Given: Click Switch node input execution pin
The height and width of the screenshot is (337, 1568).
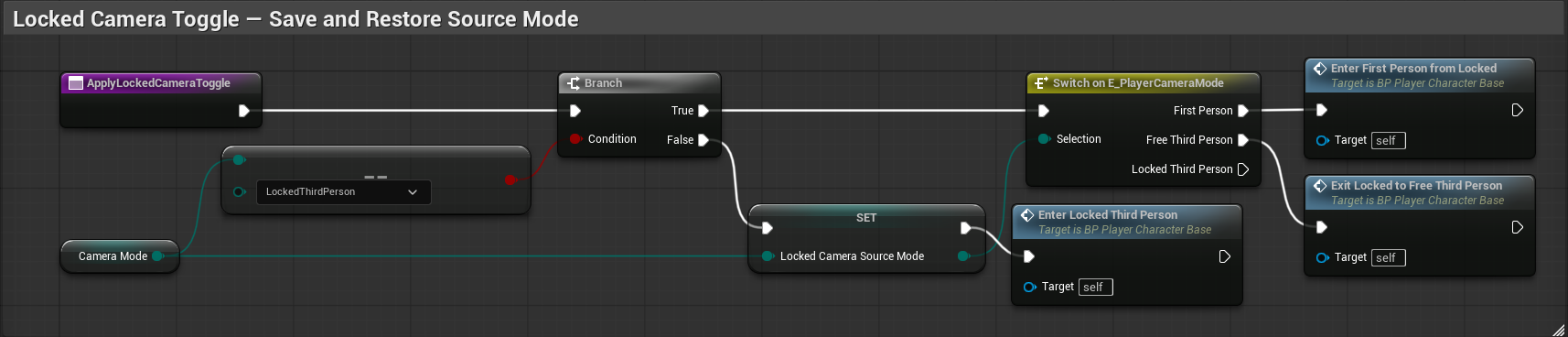Looking at the screenshot, I should click(x=1044, y=111).
